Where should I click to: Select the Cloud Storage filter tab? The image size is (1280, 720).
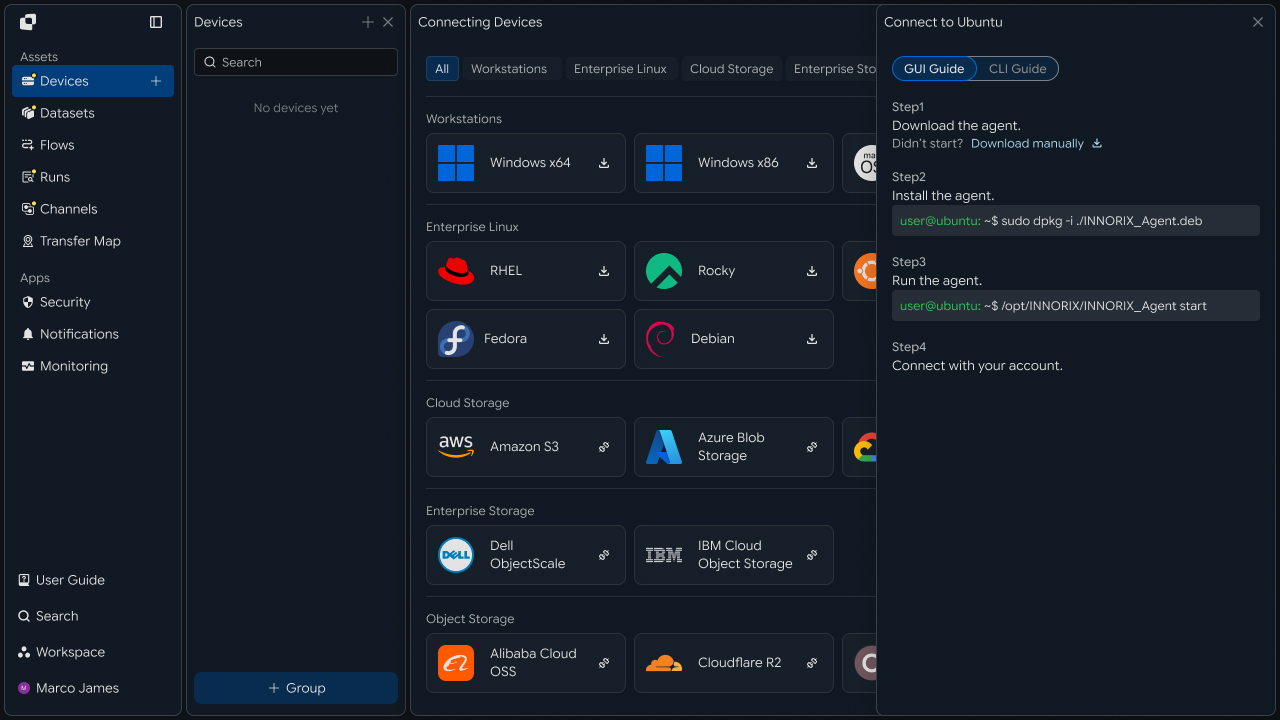point(731,69)
